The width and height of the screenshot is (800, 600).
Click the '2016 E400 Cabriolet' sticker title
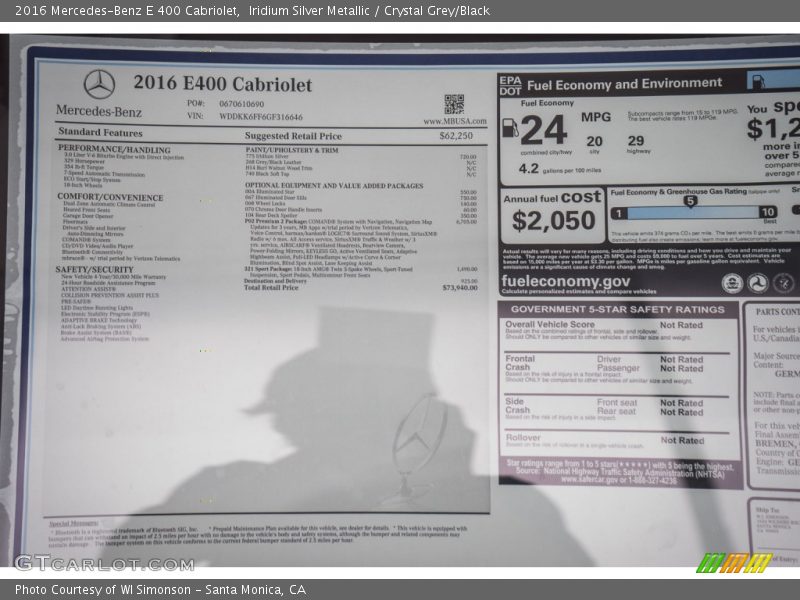[x=222, y=84]
